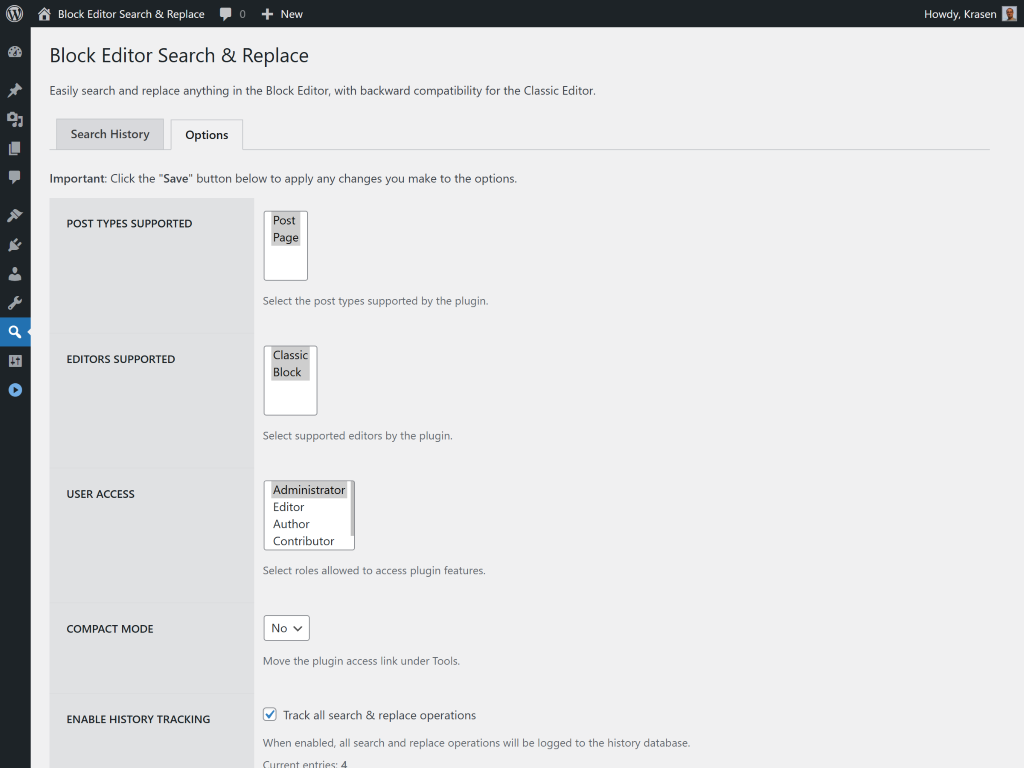The image size is (1024, 768).
Task: Toggle Track all search & replace operations
Action: (x=270, y=715)
